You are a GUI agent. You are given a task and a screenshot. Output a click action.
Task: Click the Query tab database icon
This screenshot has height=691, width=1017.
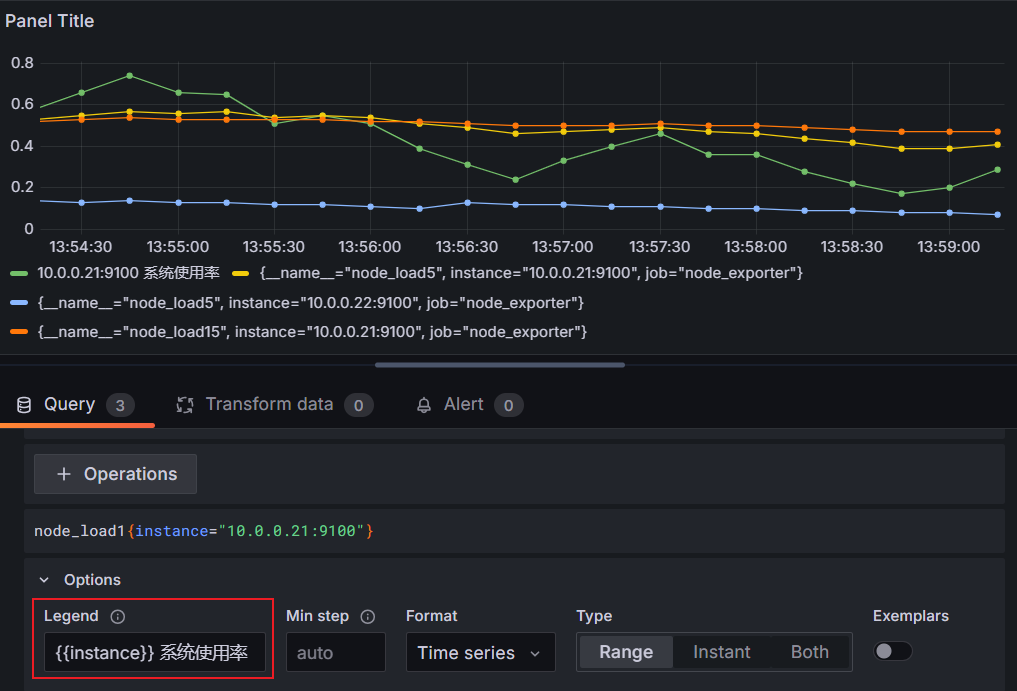click(24, 405)
